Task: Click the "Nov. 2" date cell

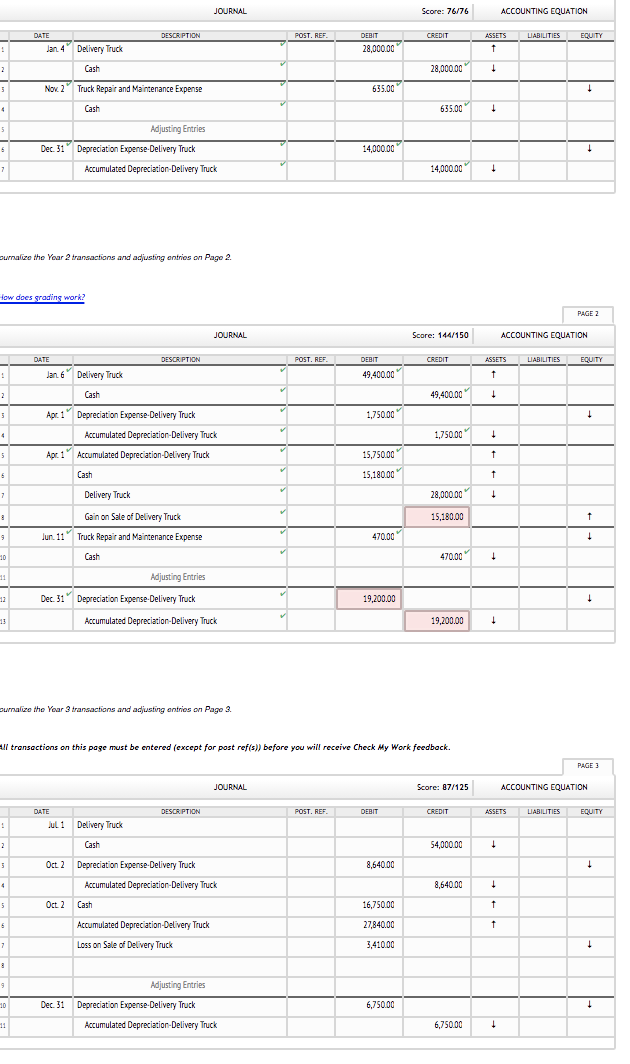Action: 41,89
